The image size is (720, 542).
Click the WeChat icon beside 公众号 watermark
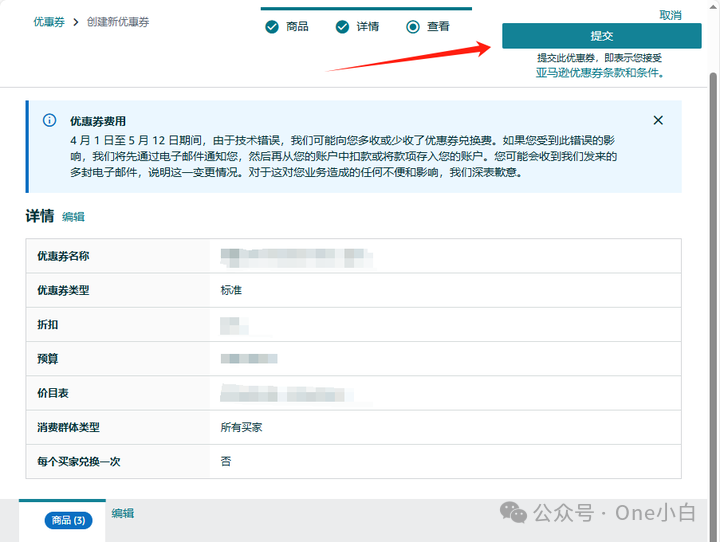(514, 512)
